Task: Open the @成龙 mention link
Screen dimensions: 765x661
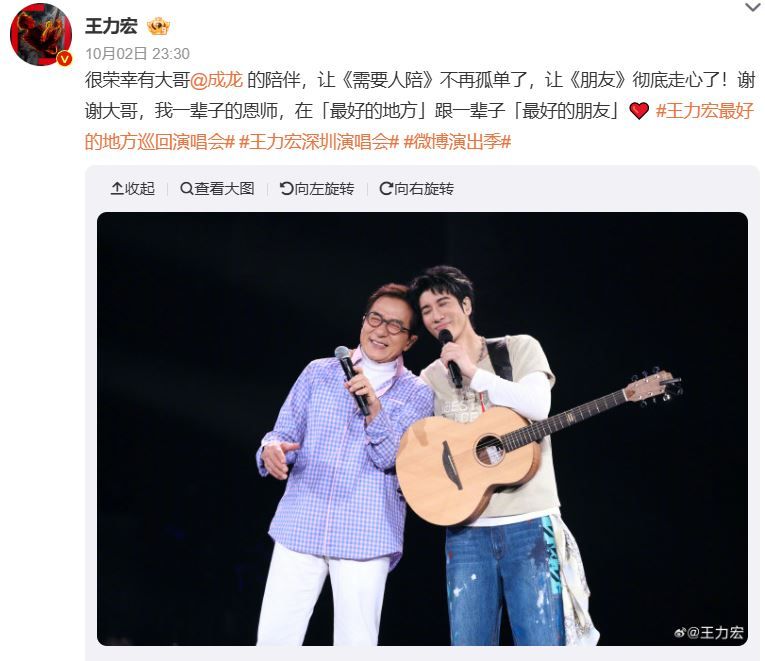Action: [216, 80]
